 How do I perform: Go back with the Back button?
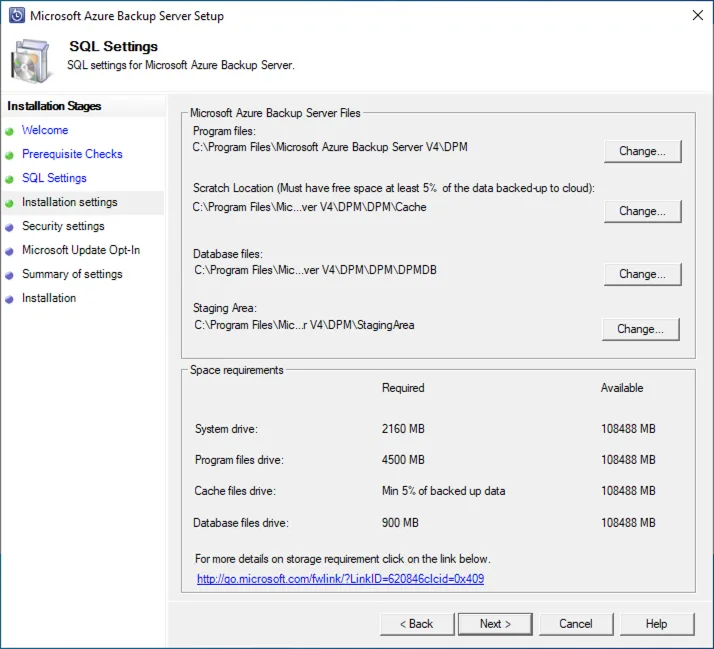(x=417, y=624)
